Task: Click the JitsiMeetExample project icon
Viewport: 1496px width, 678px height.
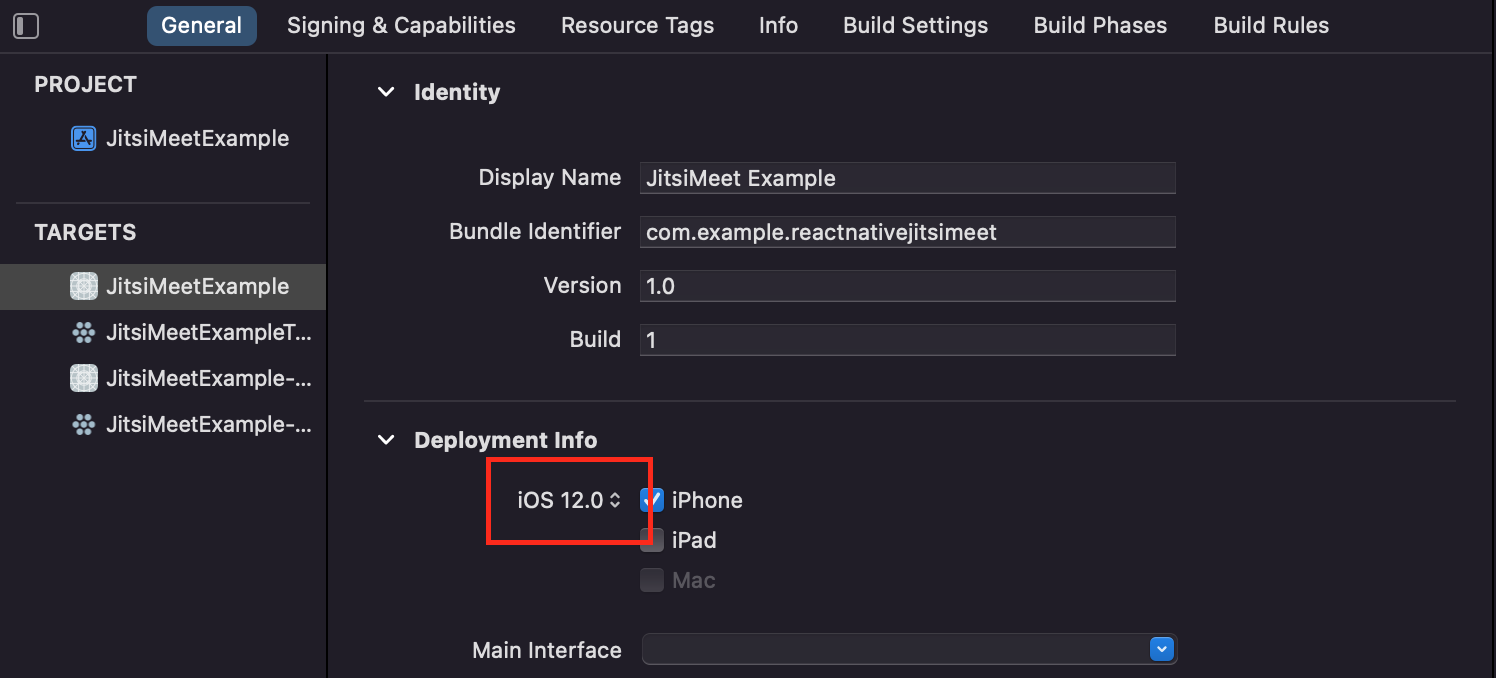Action: (84, 138)
